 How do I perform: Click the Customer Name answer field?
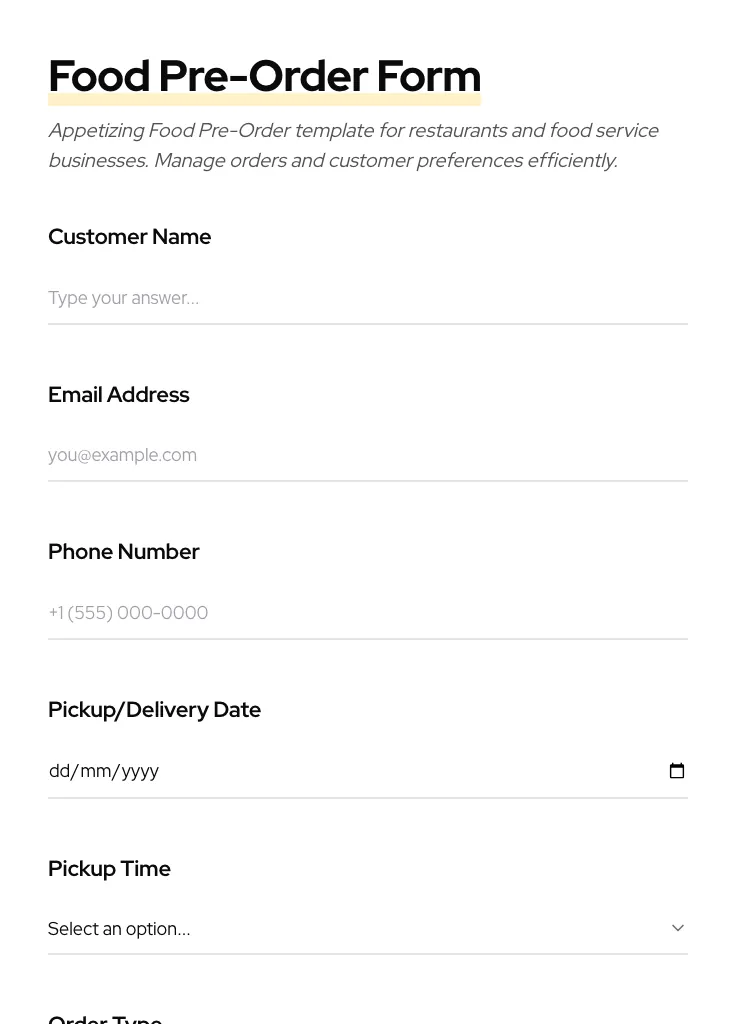tap(367, 298)
